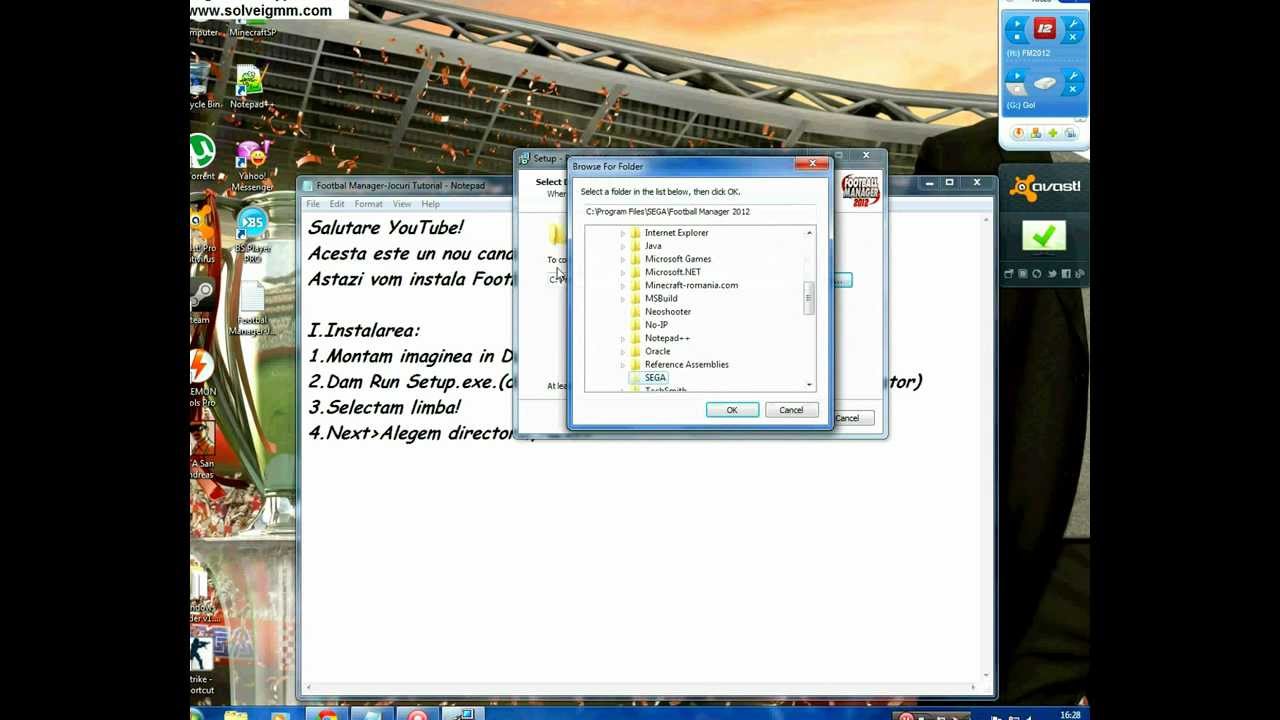The width and height of the screenshot is (1280, 720).
Task: Click the Steam desktop icon
Action: pyautogui.click(x=201, y=301)
